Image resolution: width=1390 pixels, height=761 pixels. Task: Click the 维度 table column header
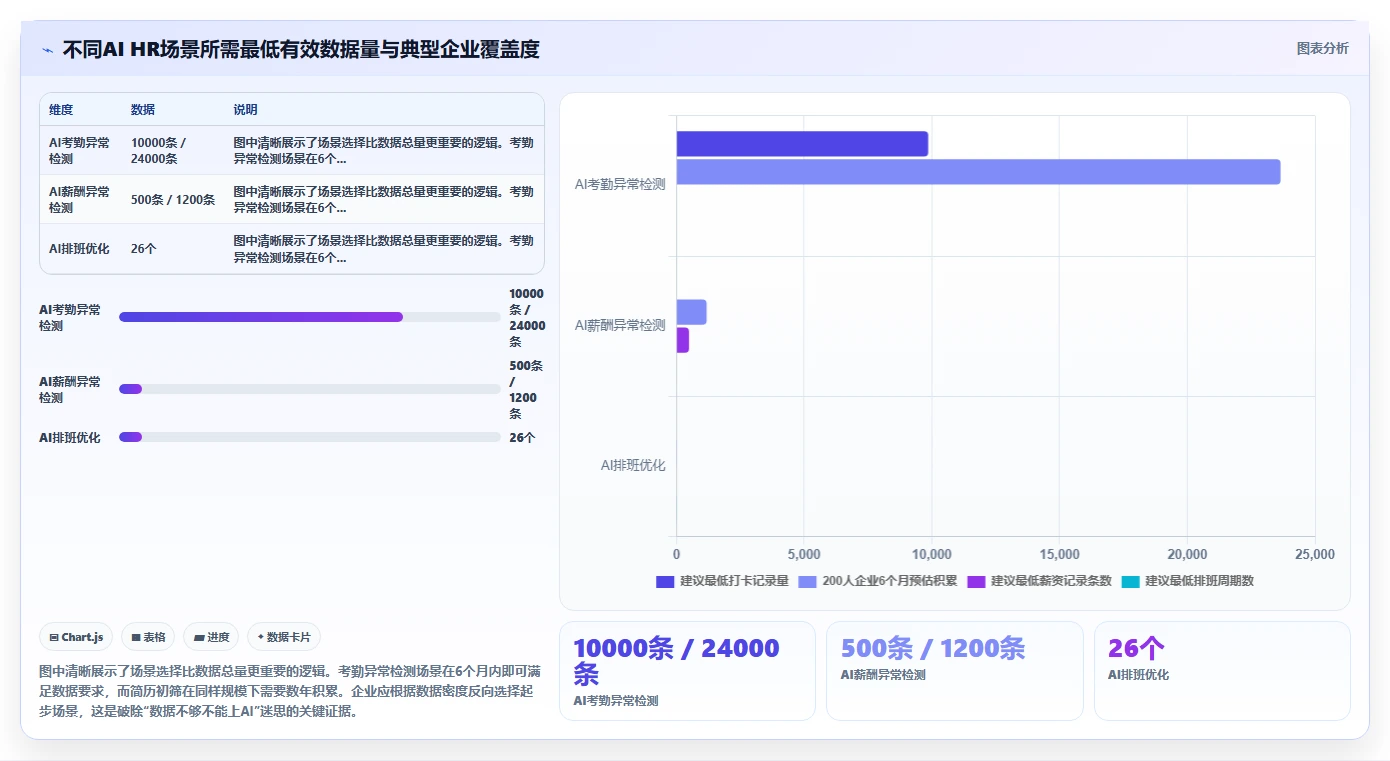point(61,109)
